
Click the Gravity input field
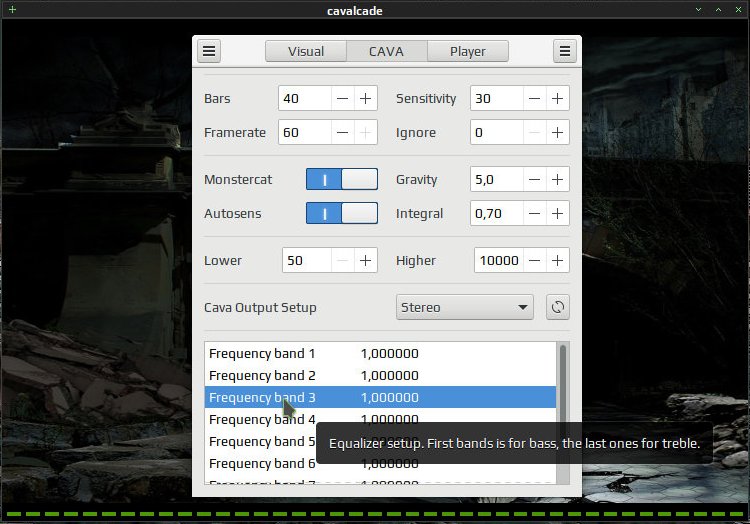click(x=496, y=179)
